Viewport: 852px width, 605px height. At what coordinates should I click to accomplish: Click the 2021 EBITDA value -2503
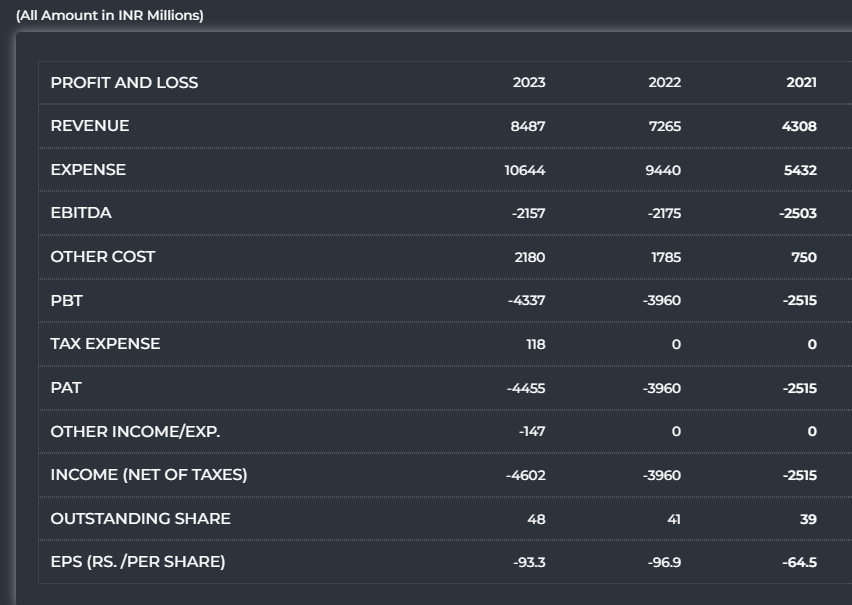click(x=799, y=213)
